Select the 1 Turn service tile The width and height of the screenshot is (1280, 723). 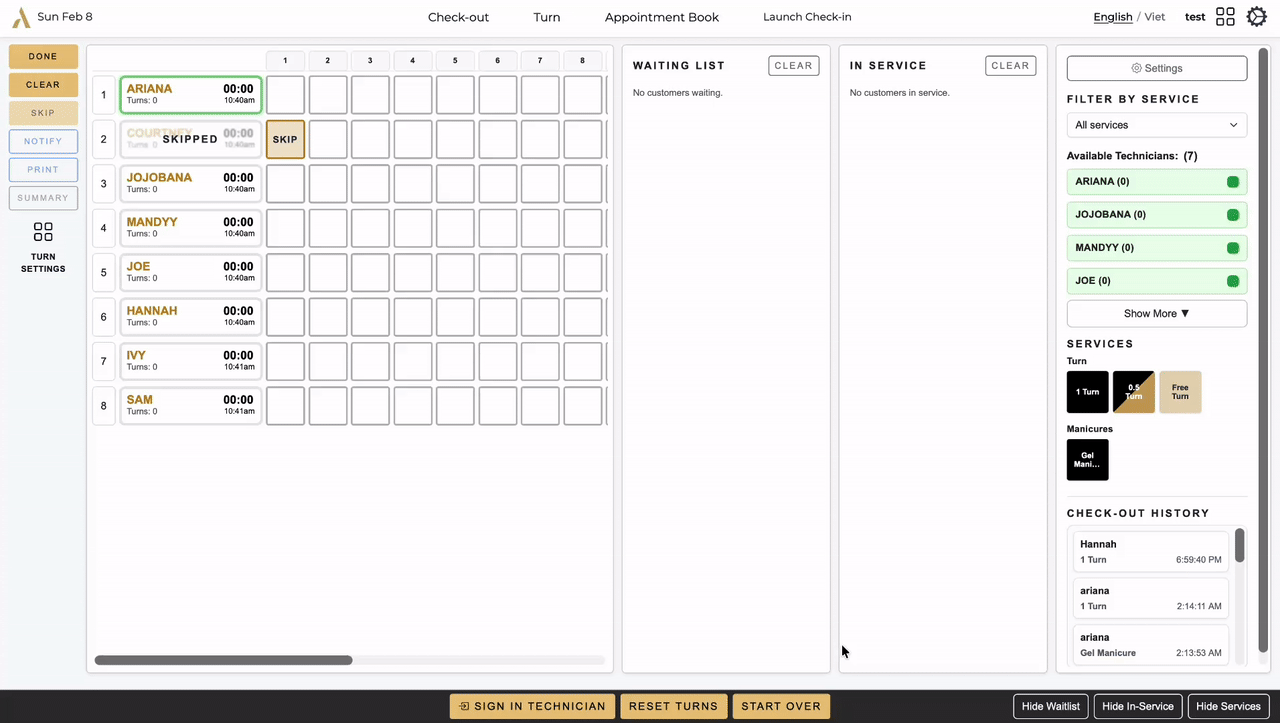click(x=1087, y=392)
